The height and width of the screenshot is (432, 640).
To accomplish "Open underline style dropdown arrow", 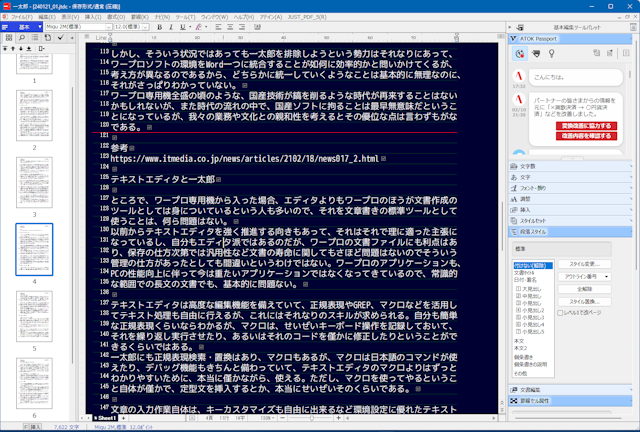I will [190, 27].
